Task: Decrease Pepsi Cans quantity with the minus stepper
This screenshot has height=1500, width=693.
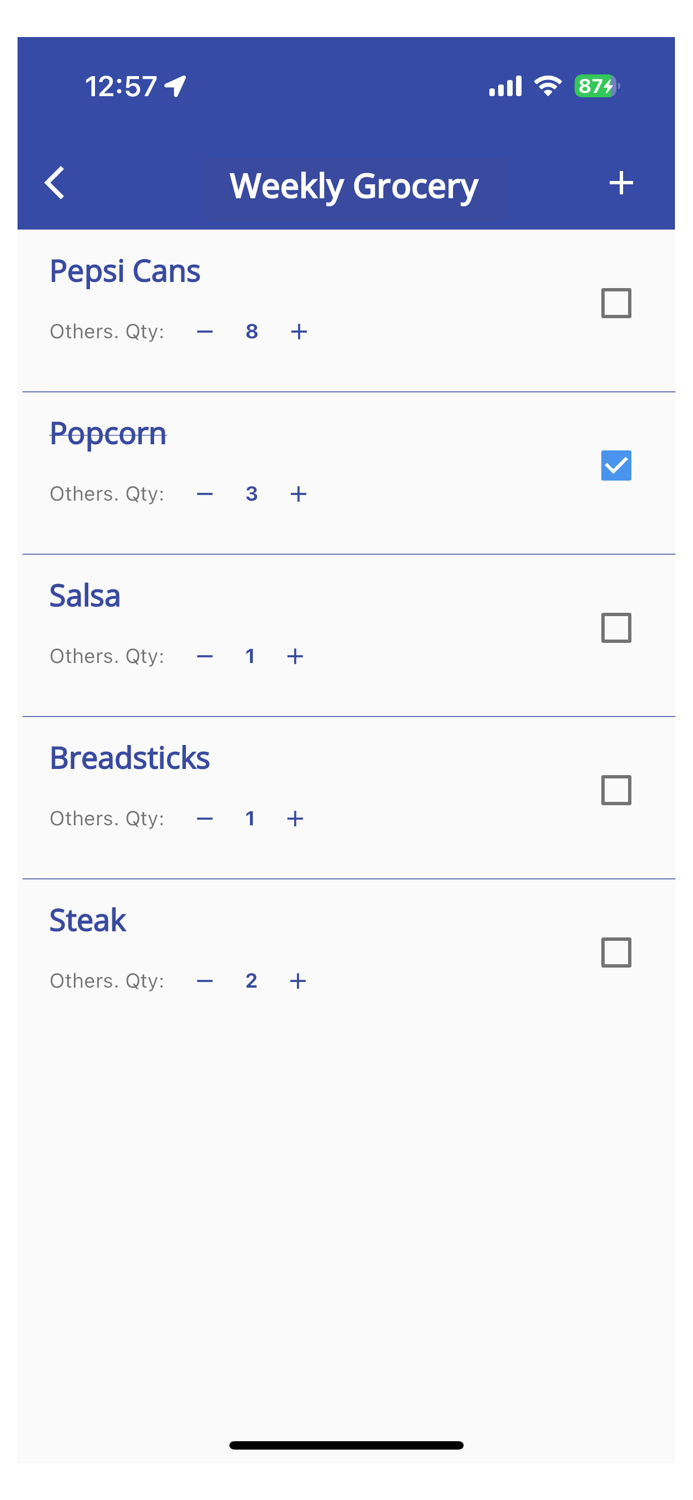Action: coord(204,331)
